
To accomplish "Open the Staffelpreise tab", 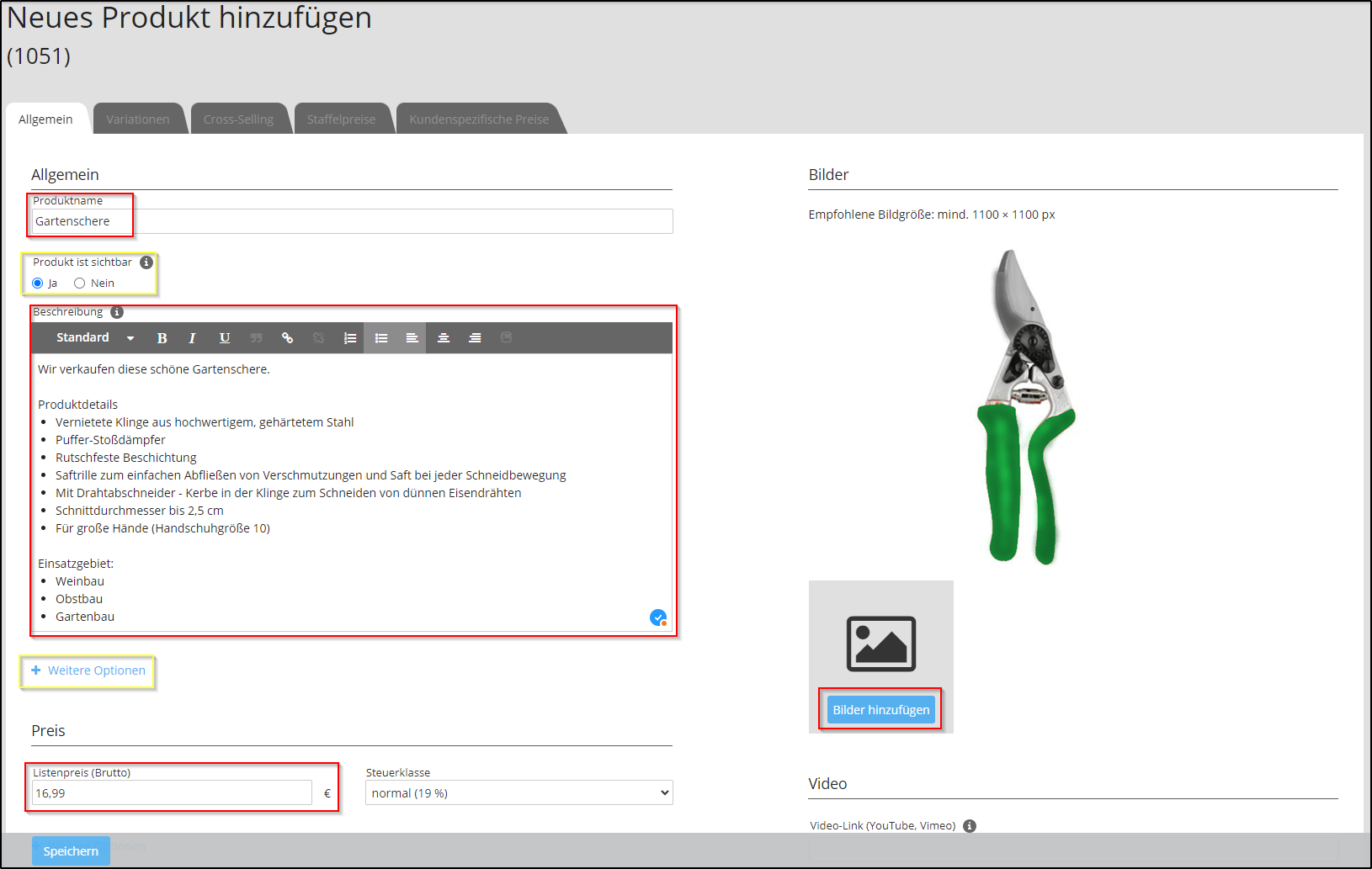I will tap(341, 119).
